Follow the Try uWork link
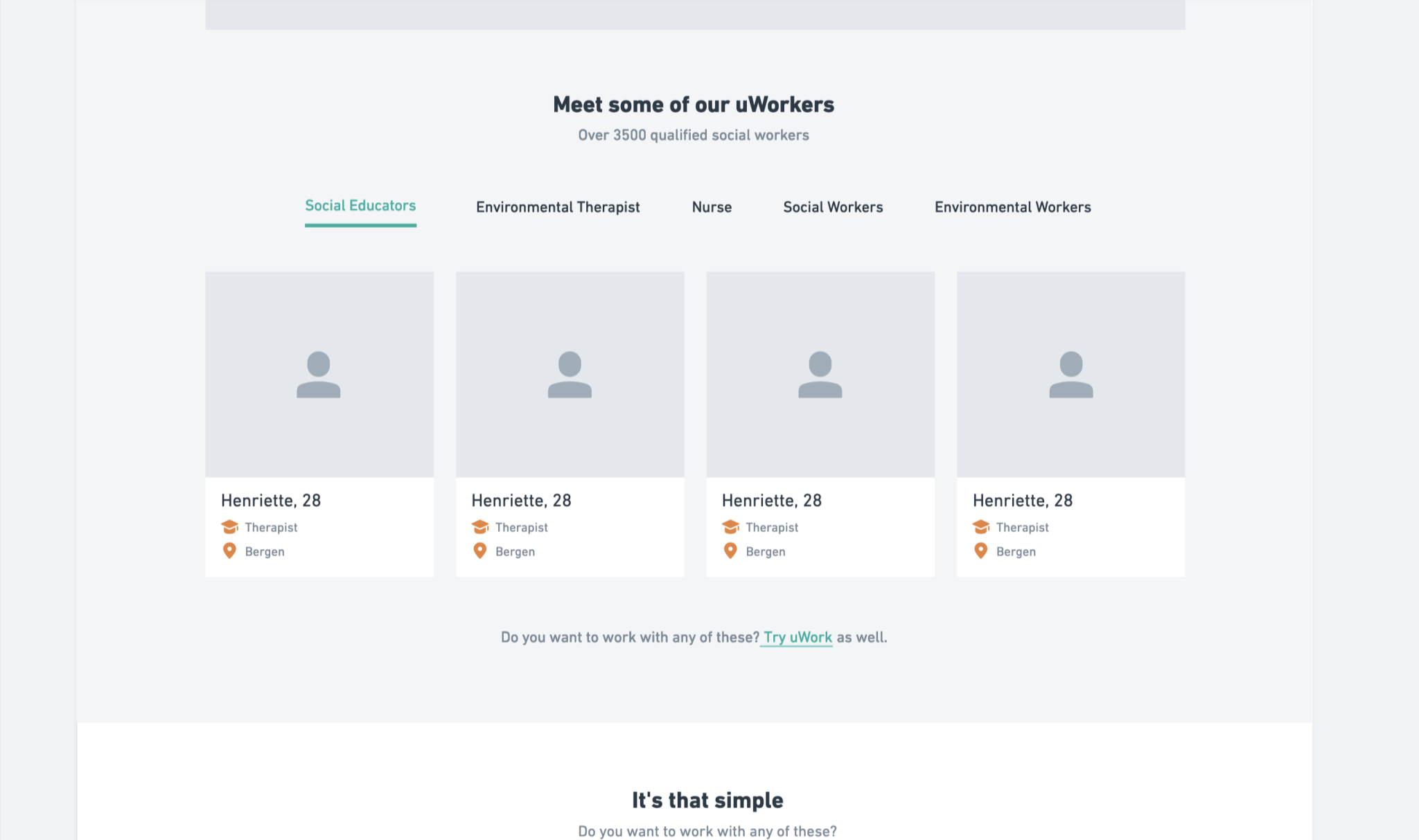The height and width of the screenshot is (840, 1419). [797, 637]
